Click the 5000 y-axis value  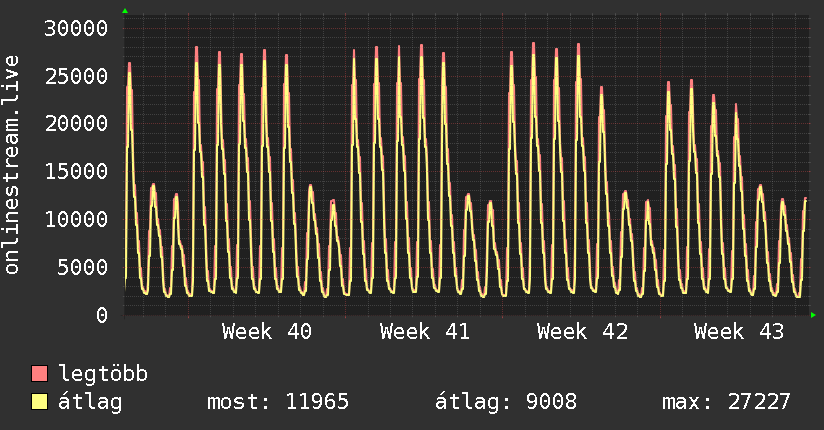pos(83,267)
